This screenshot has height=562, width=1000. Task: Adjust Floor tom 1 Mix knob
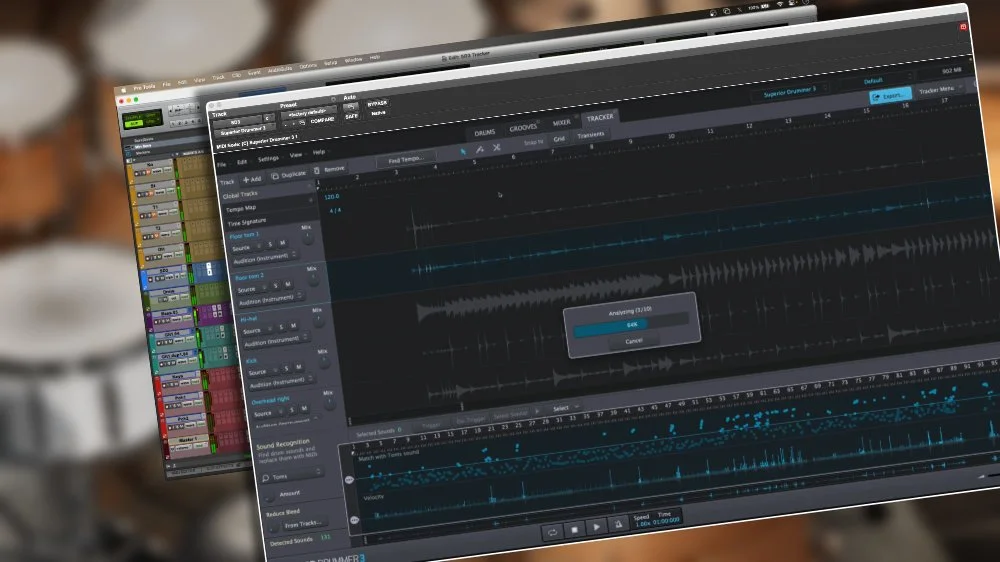point(307,238)
